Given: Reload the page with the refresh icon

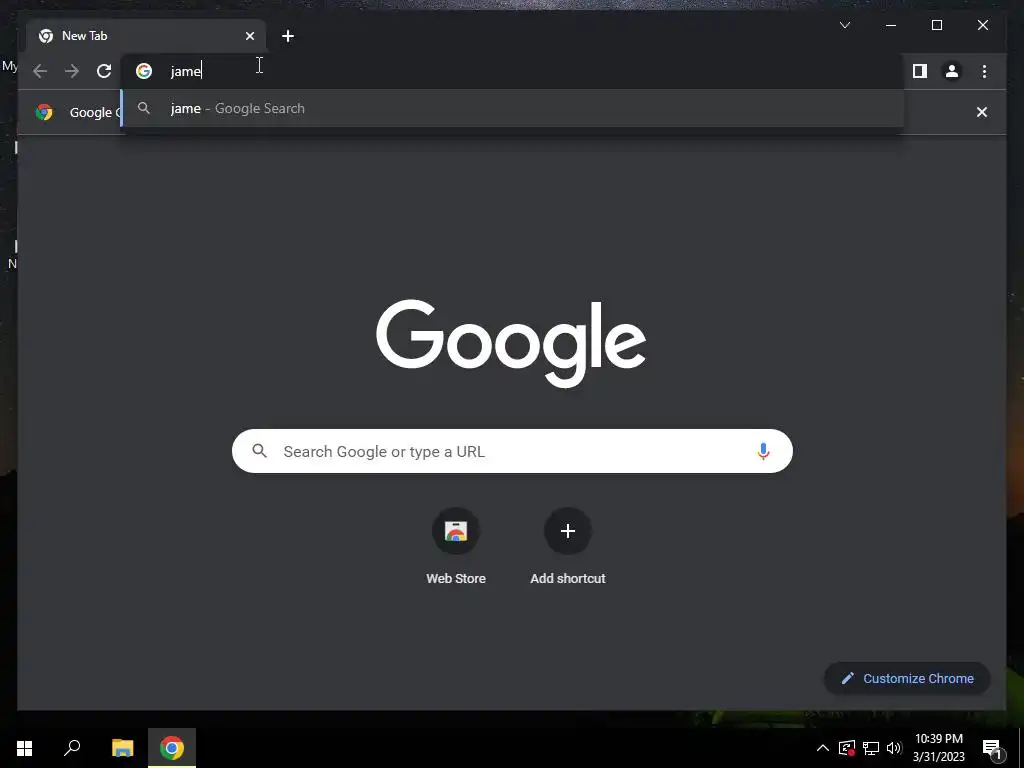Looking at the screenshot, I should tap(104, 71).
